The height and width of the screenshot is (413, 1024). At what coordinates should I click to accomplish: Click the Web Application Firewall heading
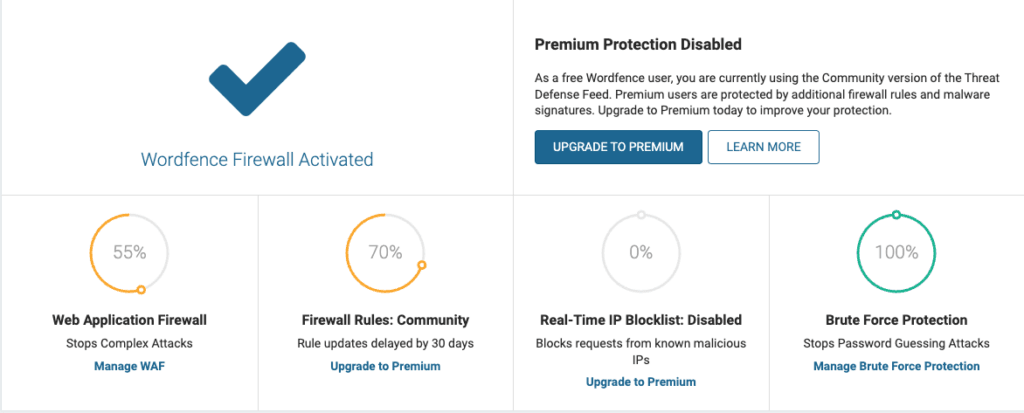tap(129, 320)
